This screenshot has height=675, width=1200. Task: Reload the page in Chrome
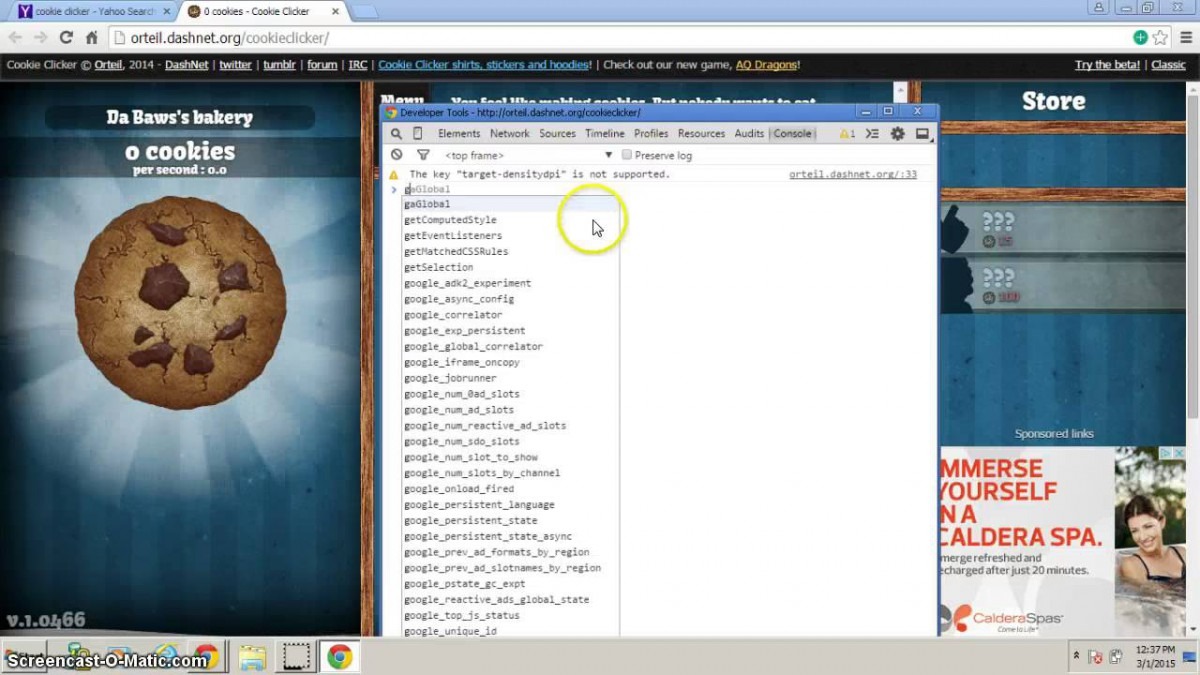tap(66, 38)
